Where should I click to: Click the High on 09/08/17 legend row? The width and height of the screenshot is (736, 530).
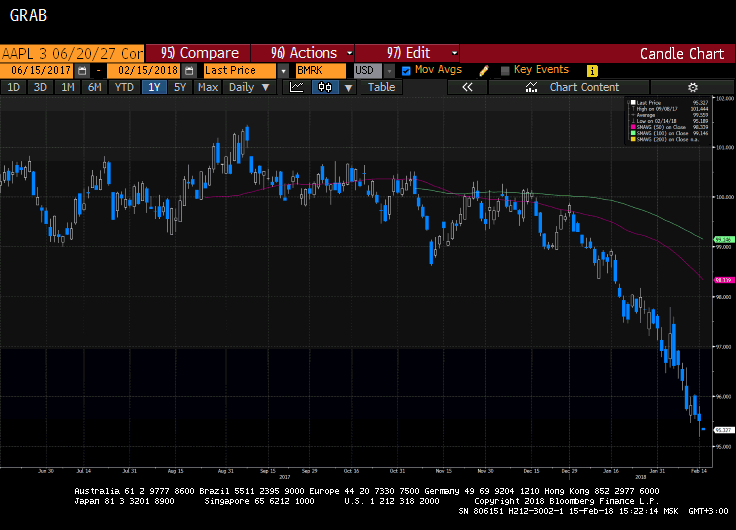(x=669, y=109)
